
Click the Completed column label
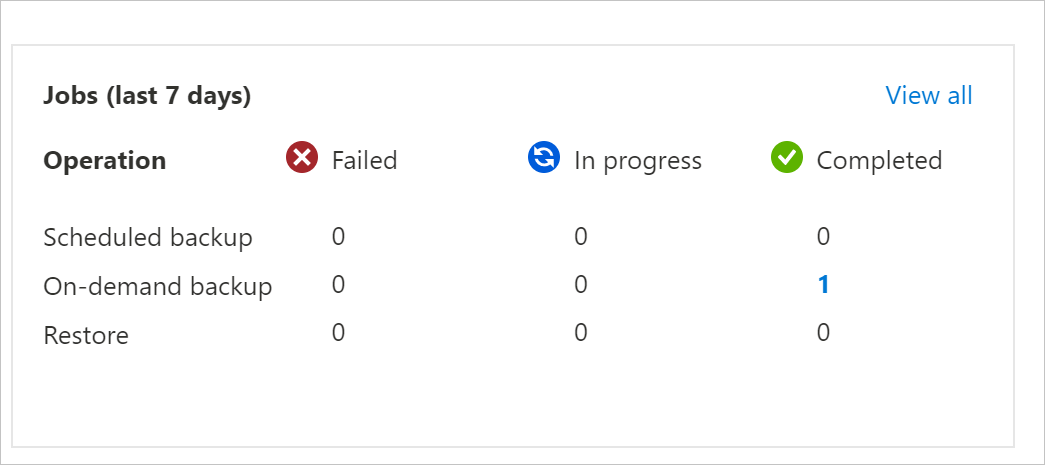point(879,160)
